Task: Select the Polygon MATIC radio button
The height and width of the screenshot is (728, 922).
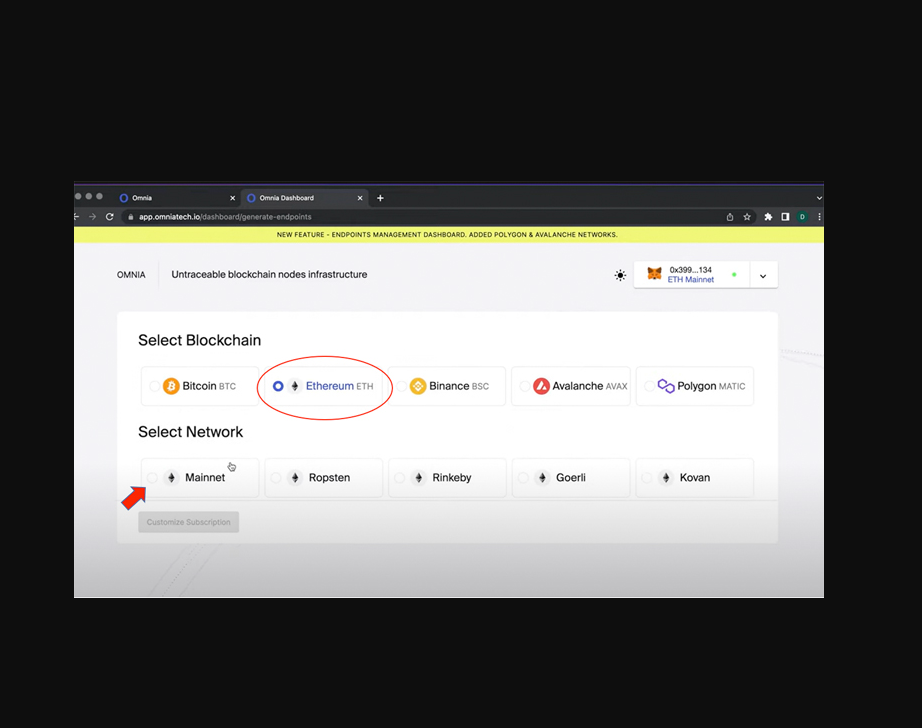Action: click(649, 386)
